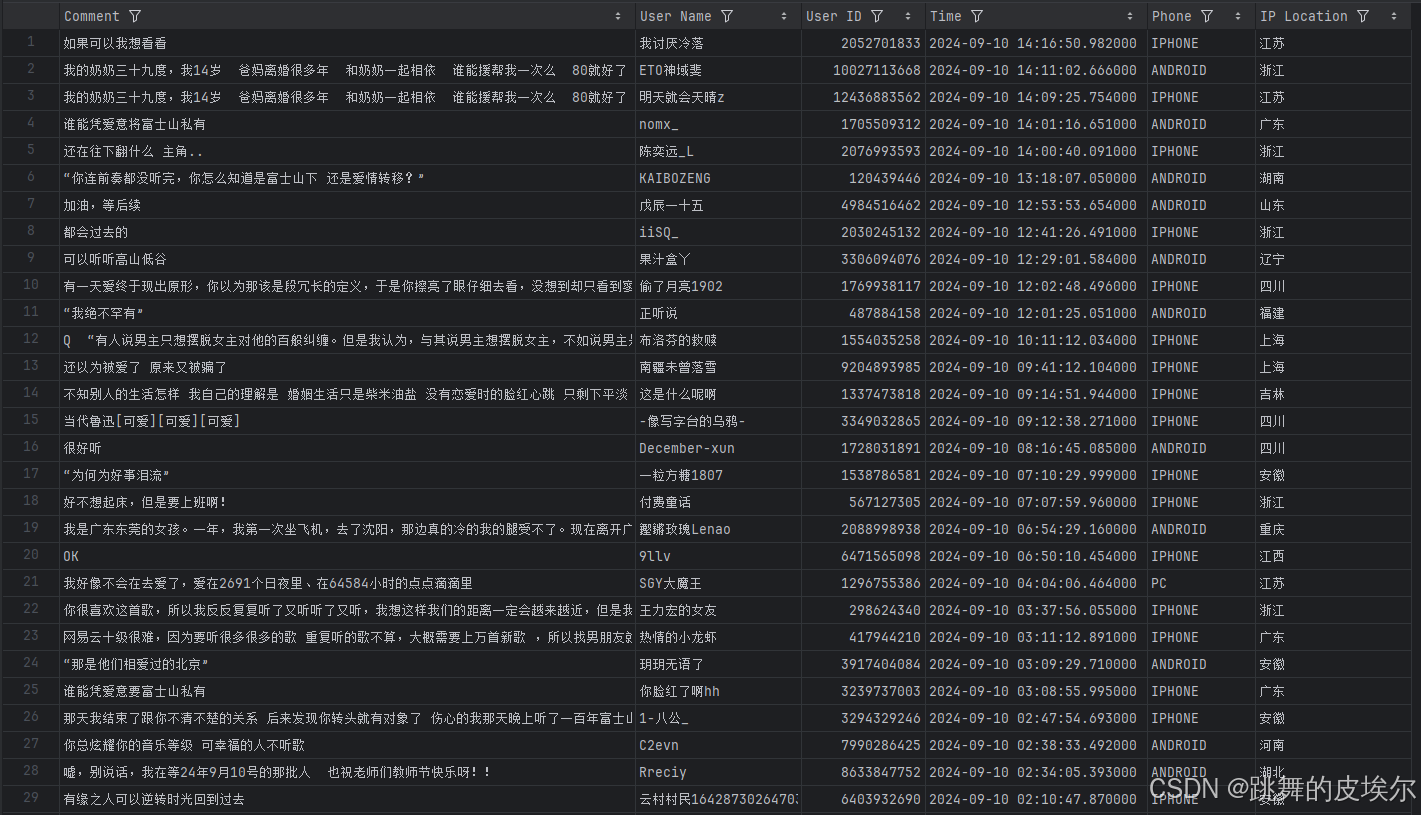
Task: Click comment cell 'OK' in row 20
Action: [347, 556]
